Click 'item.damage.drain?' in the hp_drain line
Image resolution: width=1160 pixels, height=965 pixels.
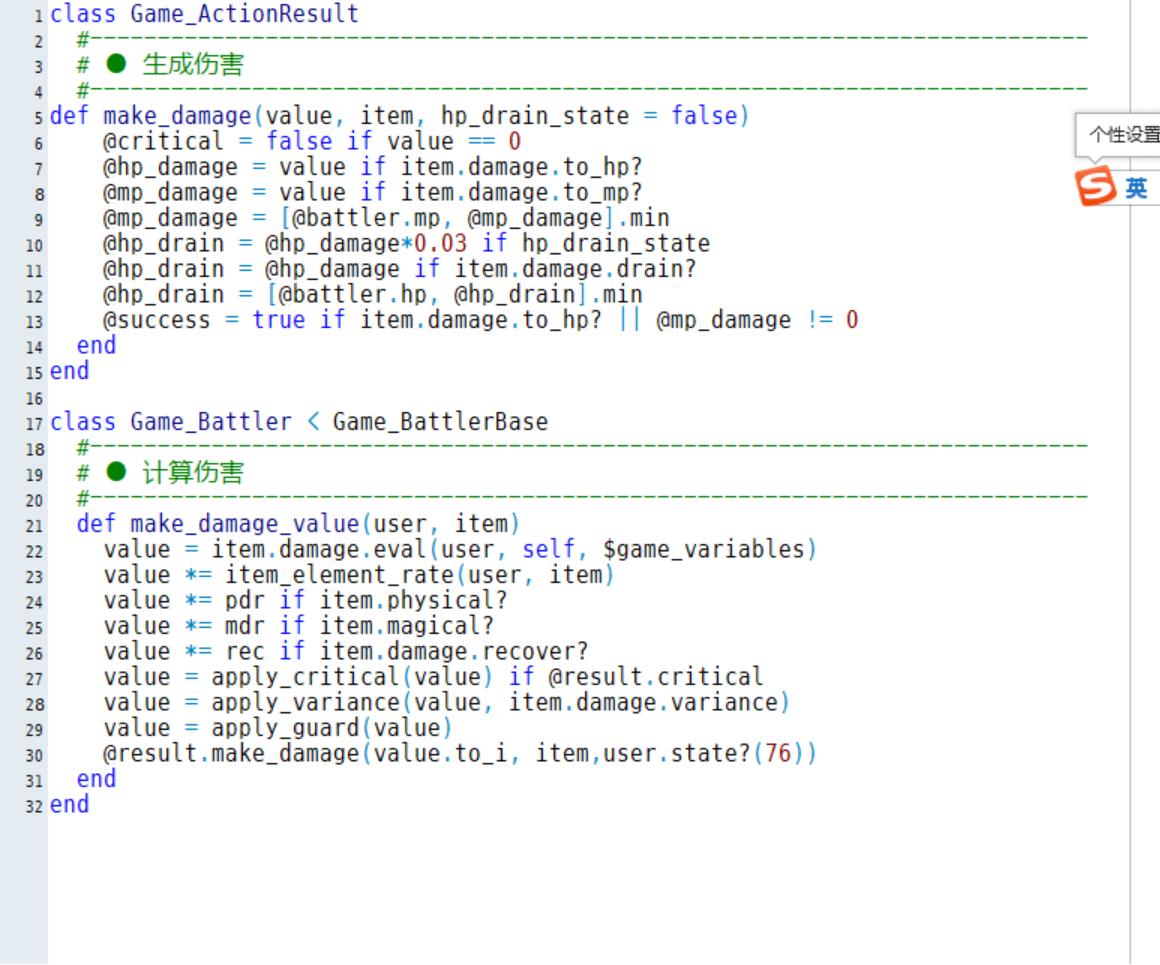click(x=576, y=269)
